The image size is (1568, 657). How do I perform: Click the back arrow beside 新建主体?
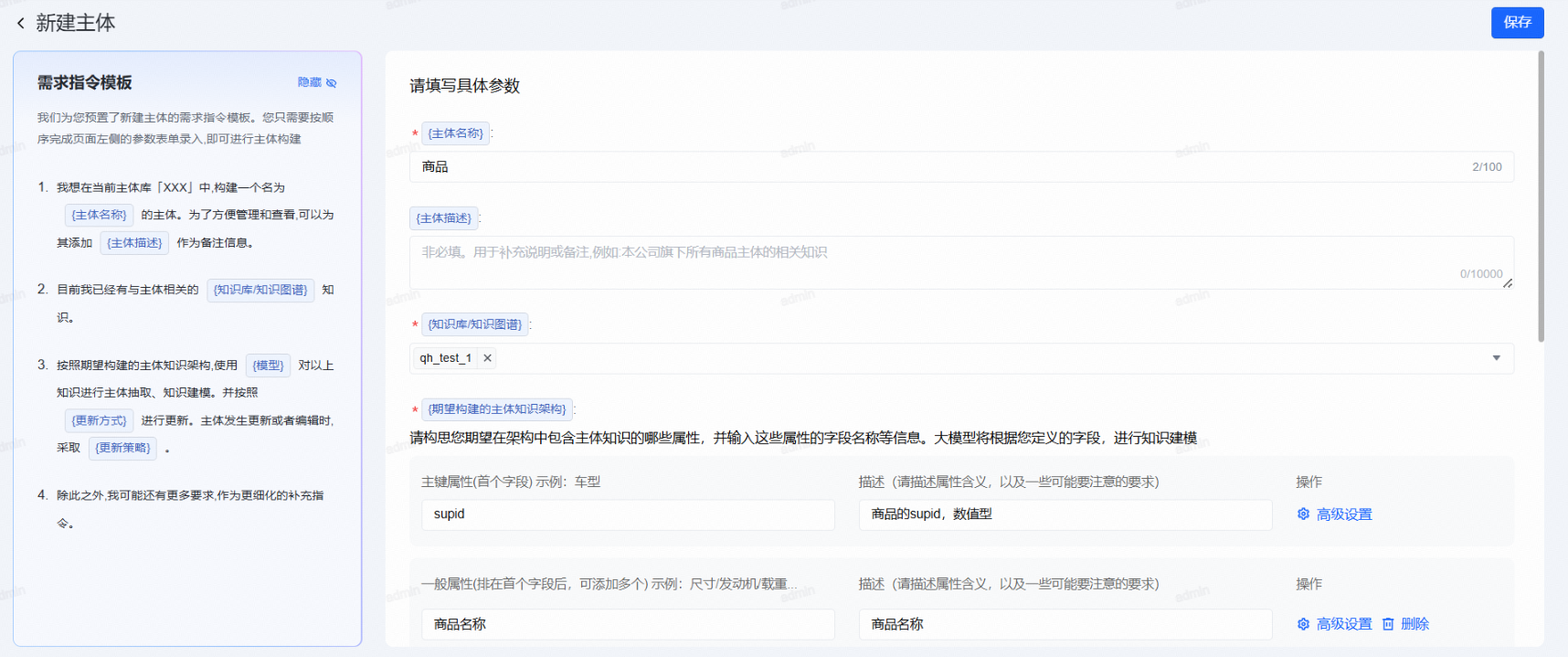click(21, 24)
